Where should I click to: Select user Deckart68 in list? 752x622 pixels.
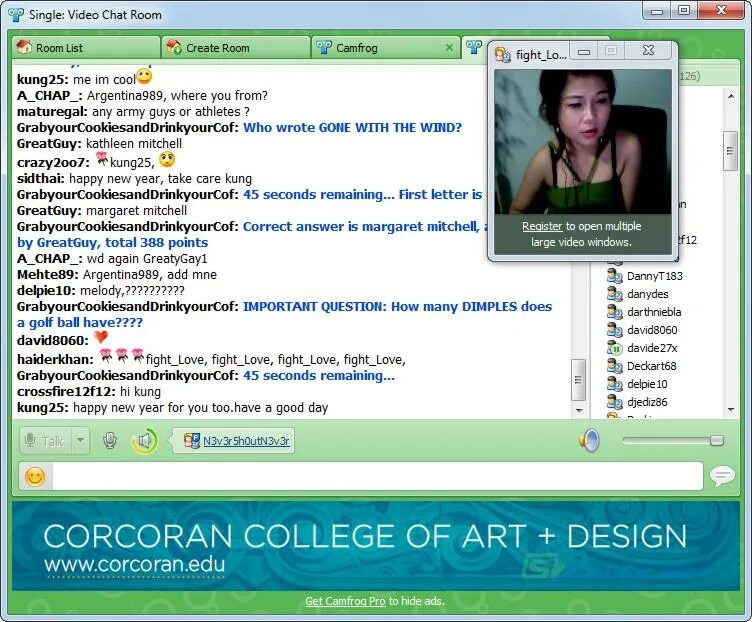651,366
